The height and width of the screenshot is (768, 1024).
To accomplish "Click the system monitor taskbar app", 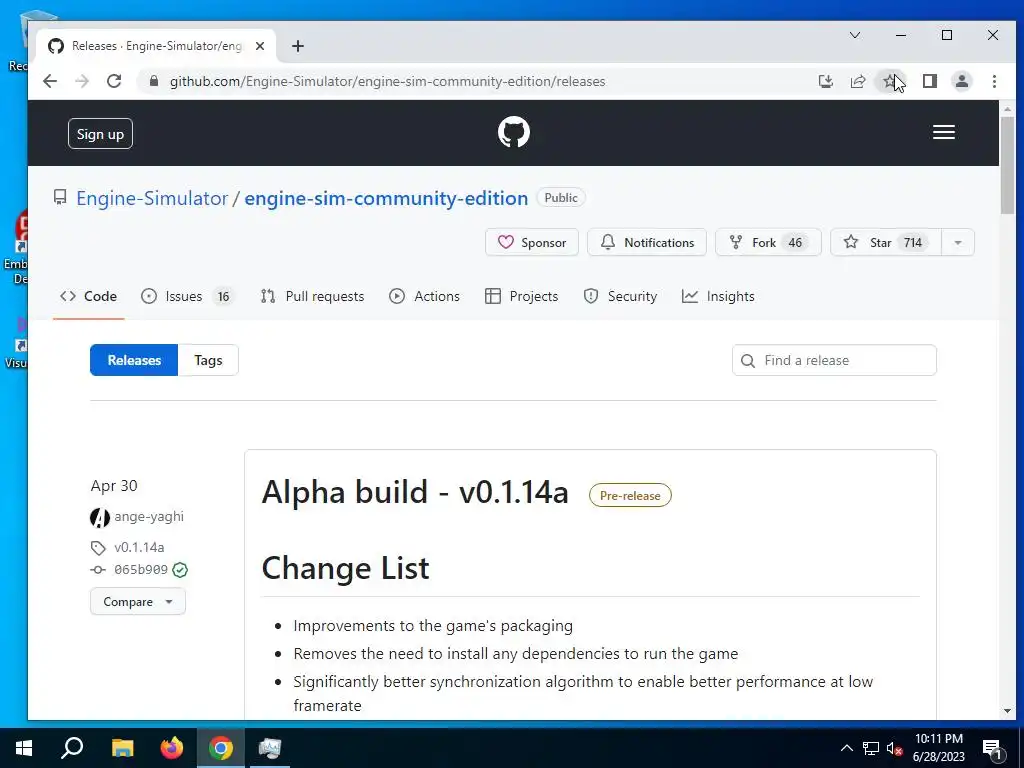I will click(x=270, y=748).
